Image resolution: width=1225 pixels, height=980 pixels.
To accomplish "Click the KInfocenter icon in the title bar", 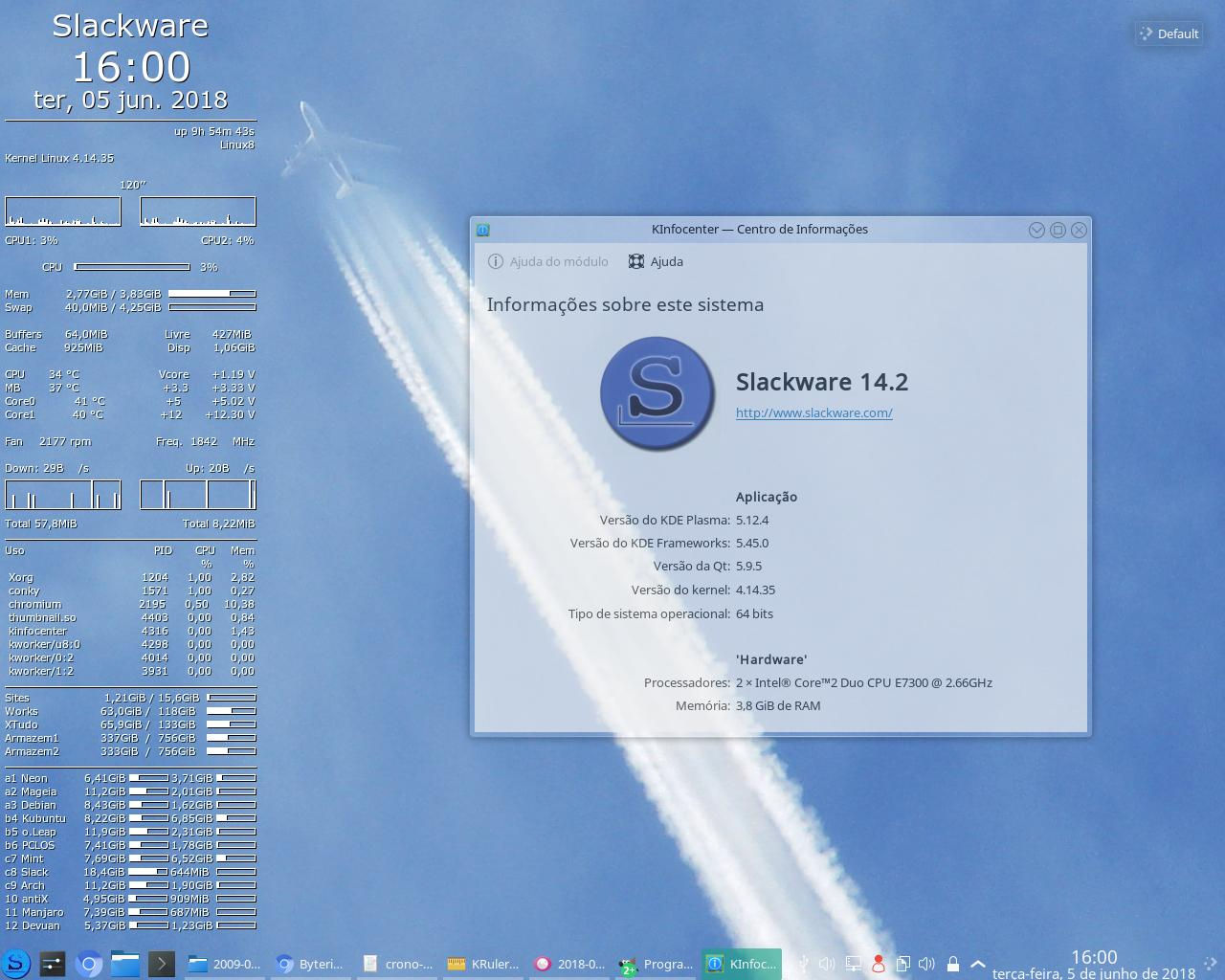I will (483, 230).
